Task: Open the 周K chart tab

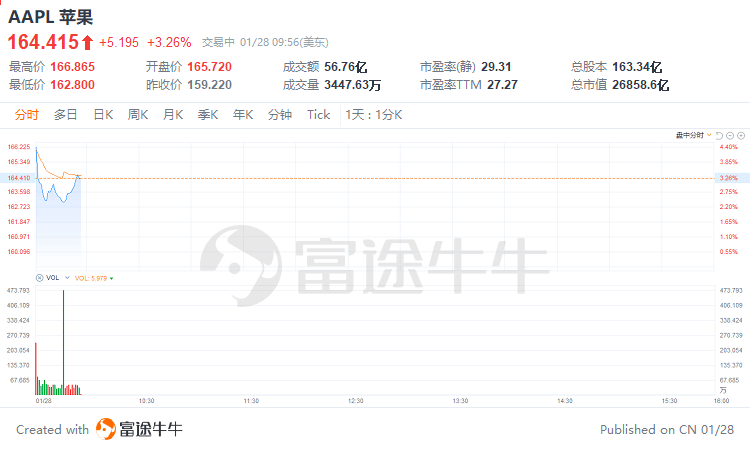Action: tap(138, 115)
